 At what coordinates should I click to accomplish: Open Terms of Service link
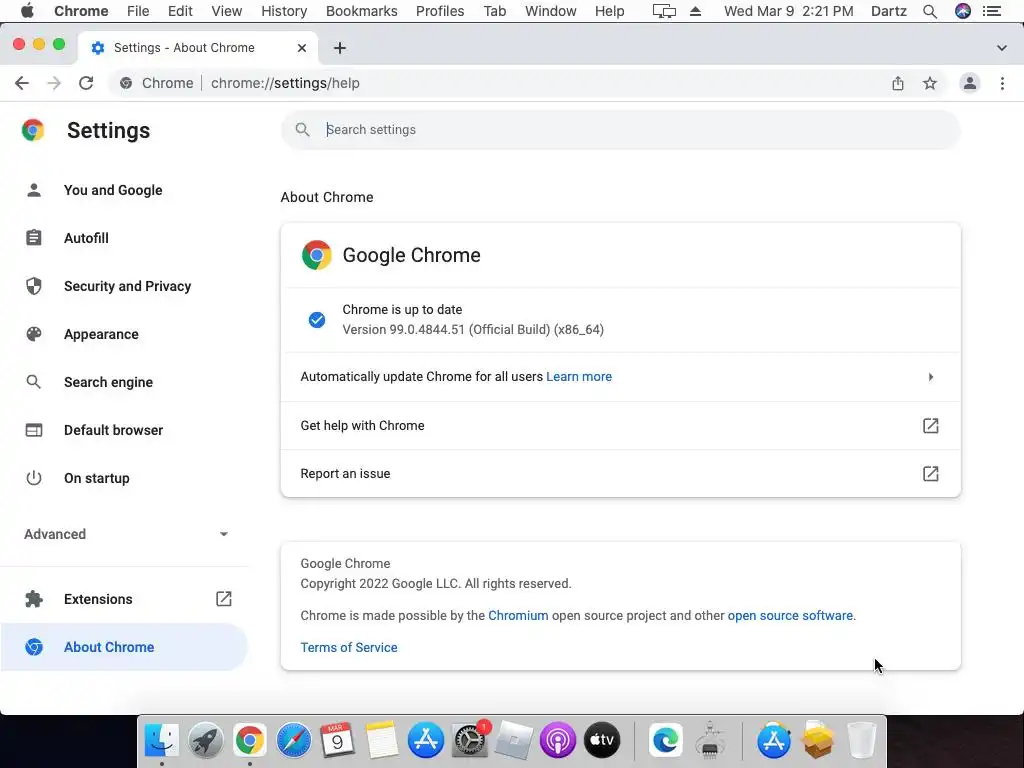tap(349, 647)
